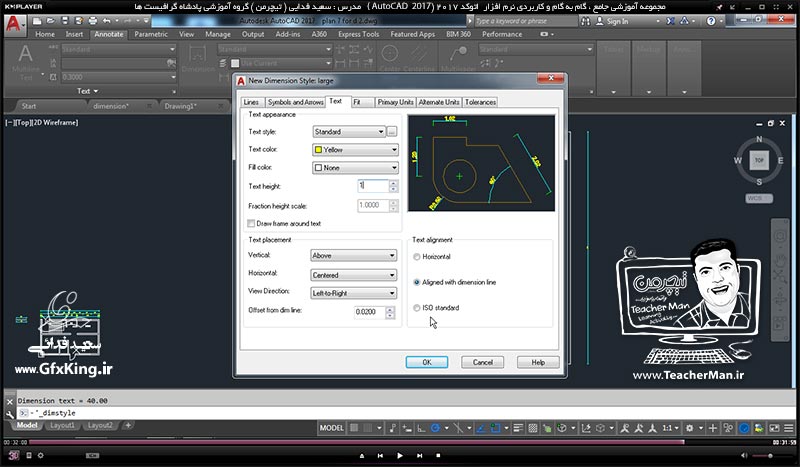Screen dimensions: 800x467
Task: Click the blue hardware acceleration circle icon
Action: [744, 428]
